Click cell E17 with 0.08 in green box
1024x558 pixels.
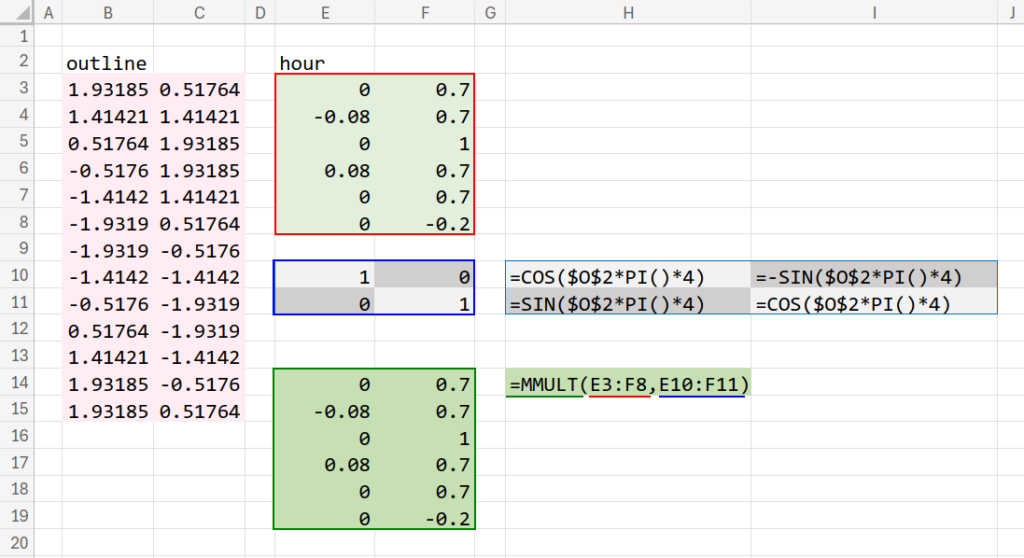(x=324, y=465)
